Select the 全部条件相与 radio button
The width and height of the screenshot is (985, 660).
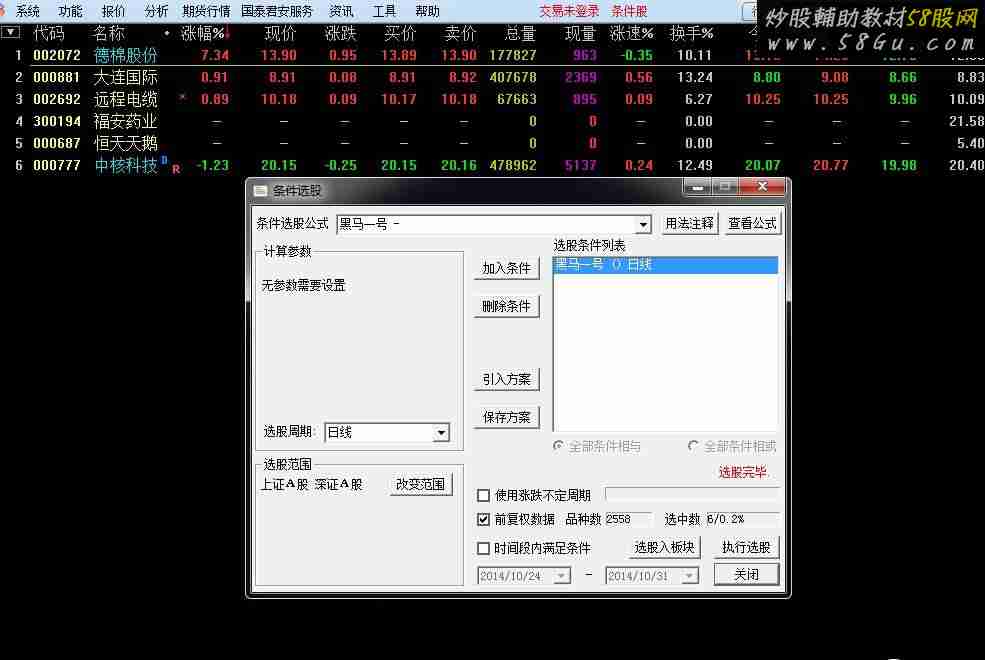(x=558, y=446)
